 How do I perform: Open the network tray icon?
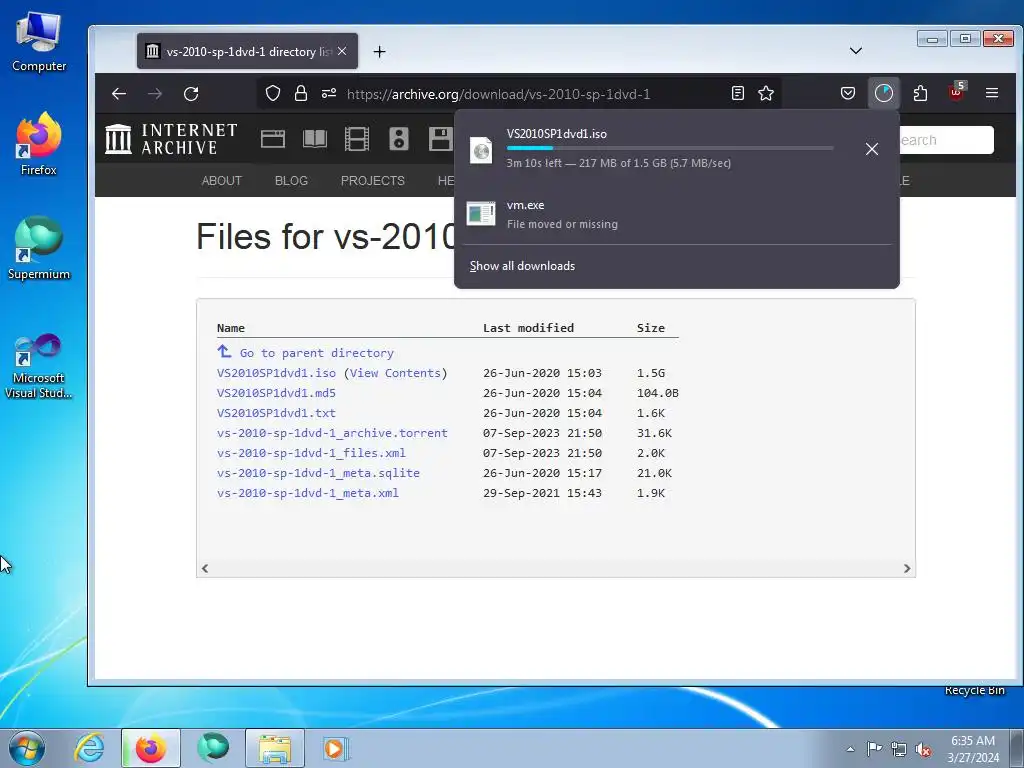tap(899, 749)
